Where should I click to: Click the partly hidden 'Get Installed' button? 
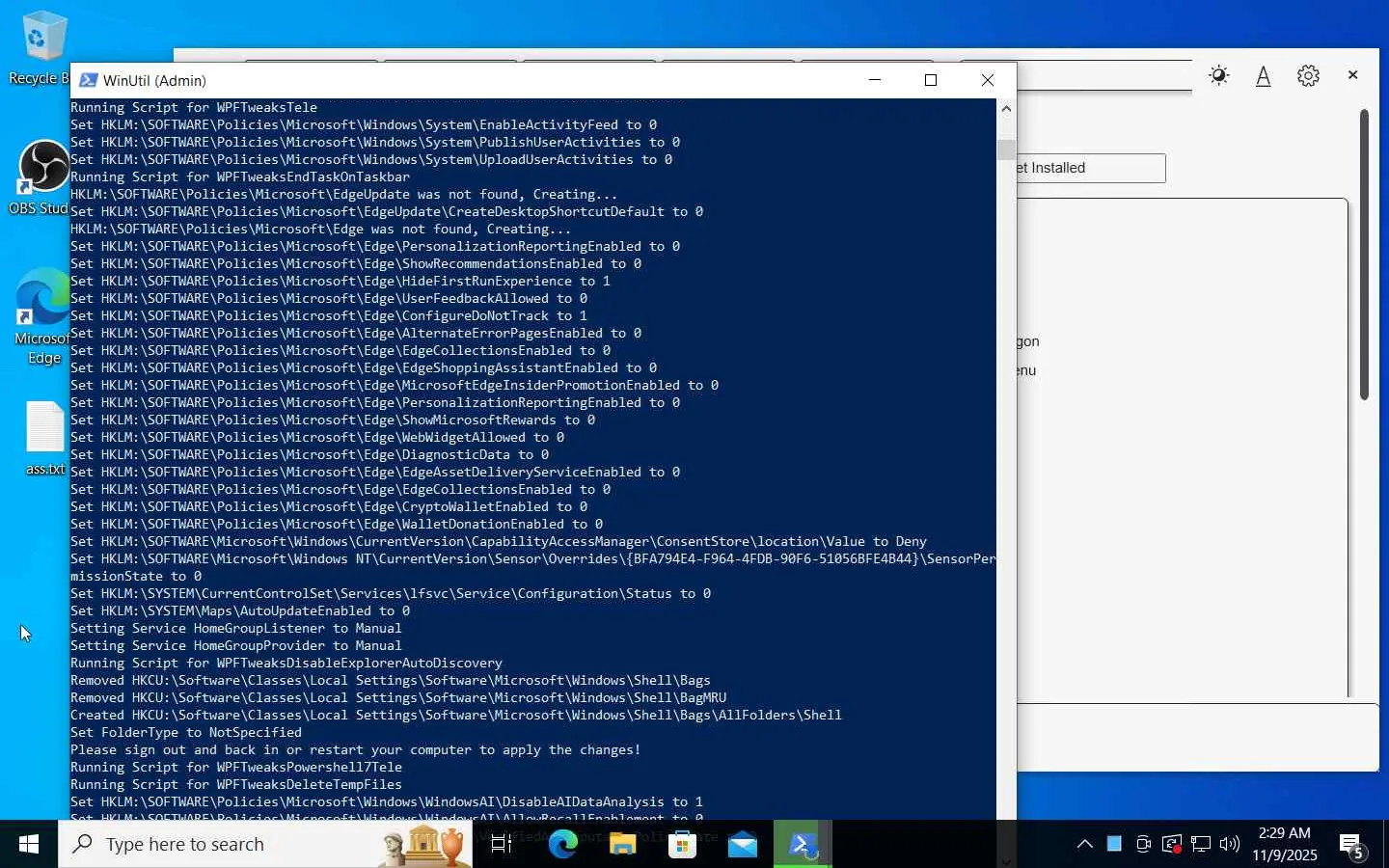tap(1091, 168)
